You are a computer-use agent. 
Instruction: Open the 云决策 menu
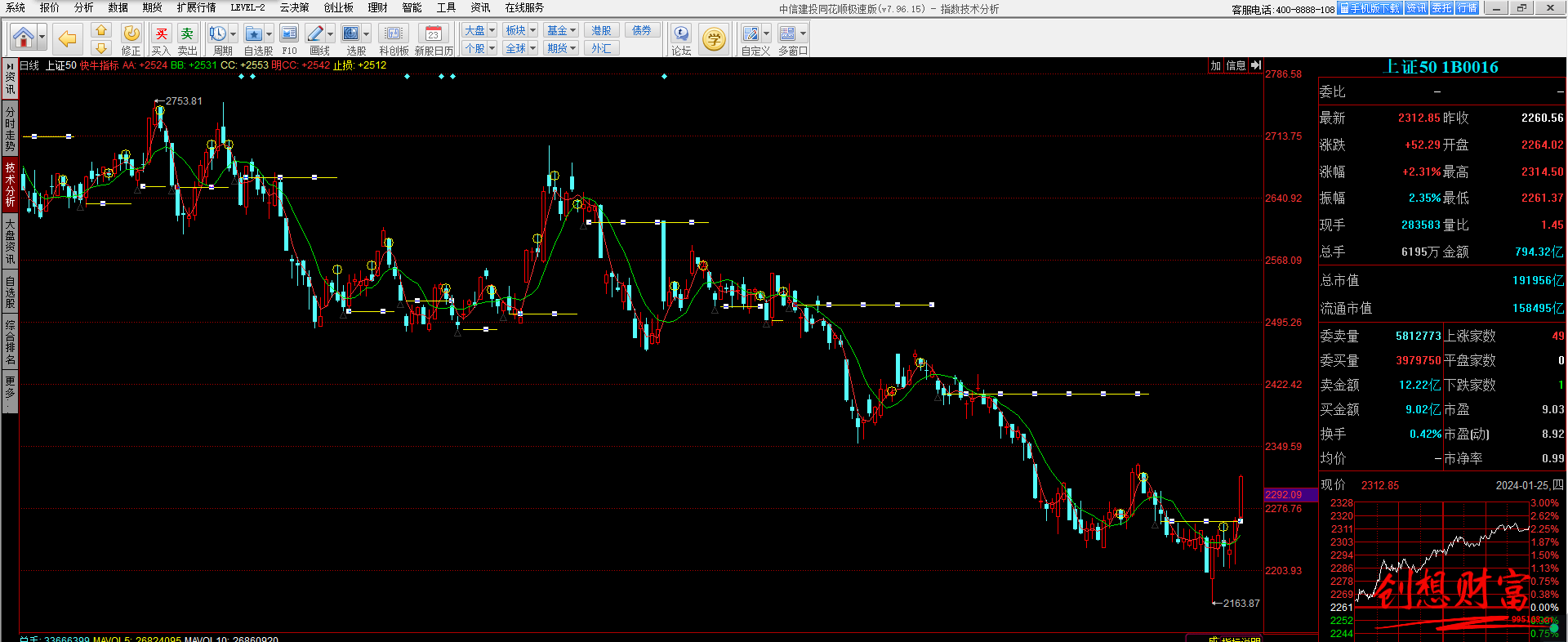(x=295, y=7)
